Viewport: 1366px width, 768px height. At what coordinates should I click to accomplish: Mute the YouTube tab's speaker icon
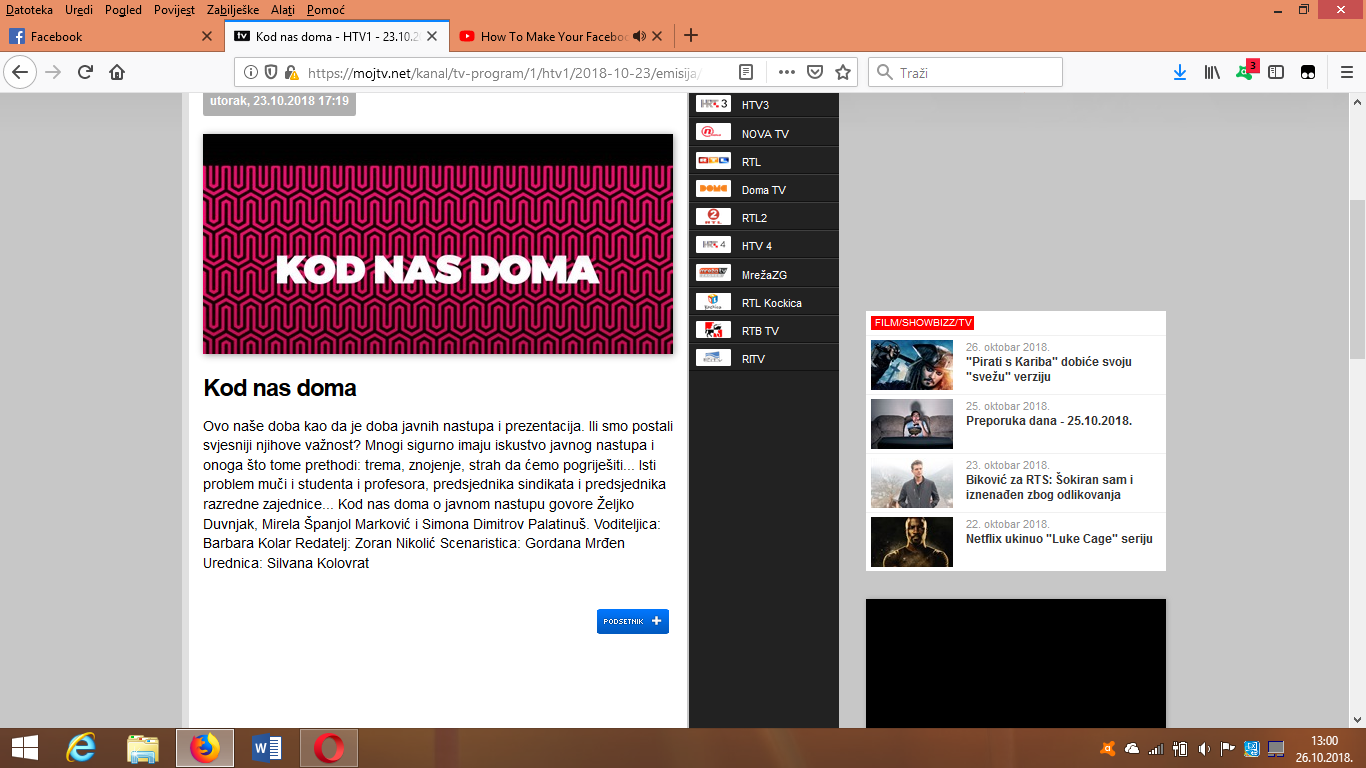click(640, 36)
